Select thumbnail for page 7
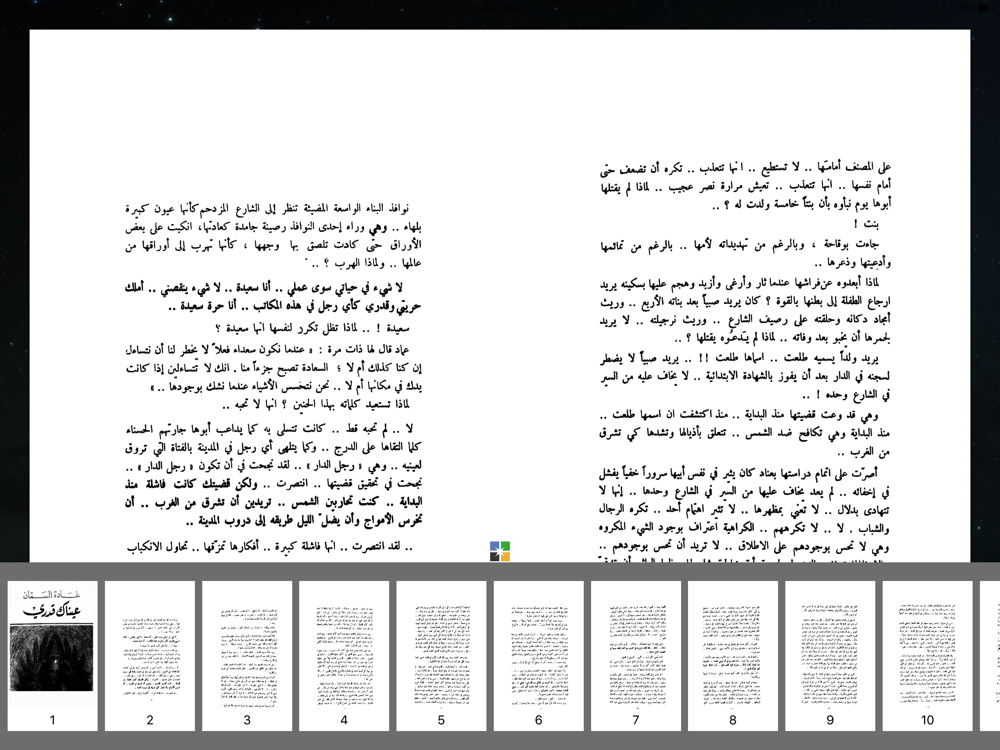Image resolution: width=1000 pixels, height=750 pixels. pos(636,656)
